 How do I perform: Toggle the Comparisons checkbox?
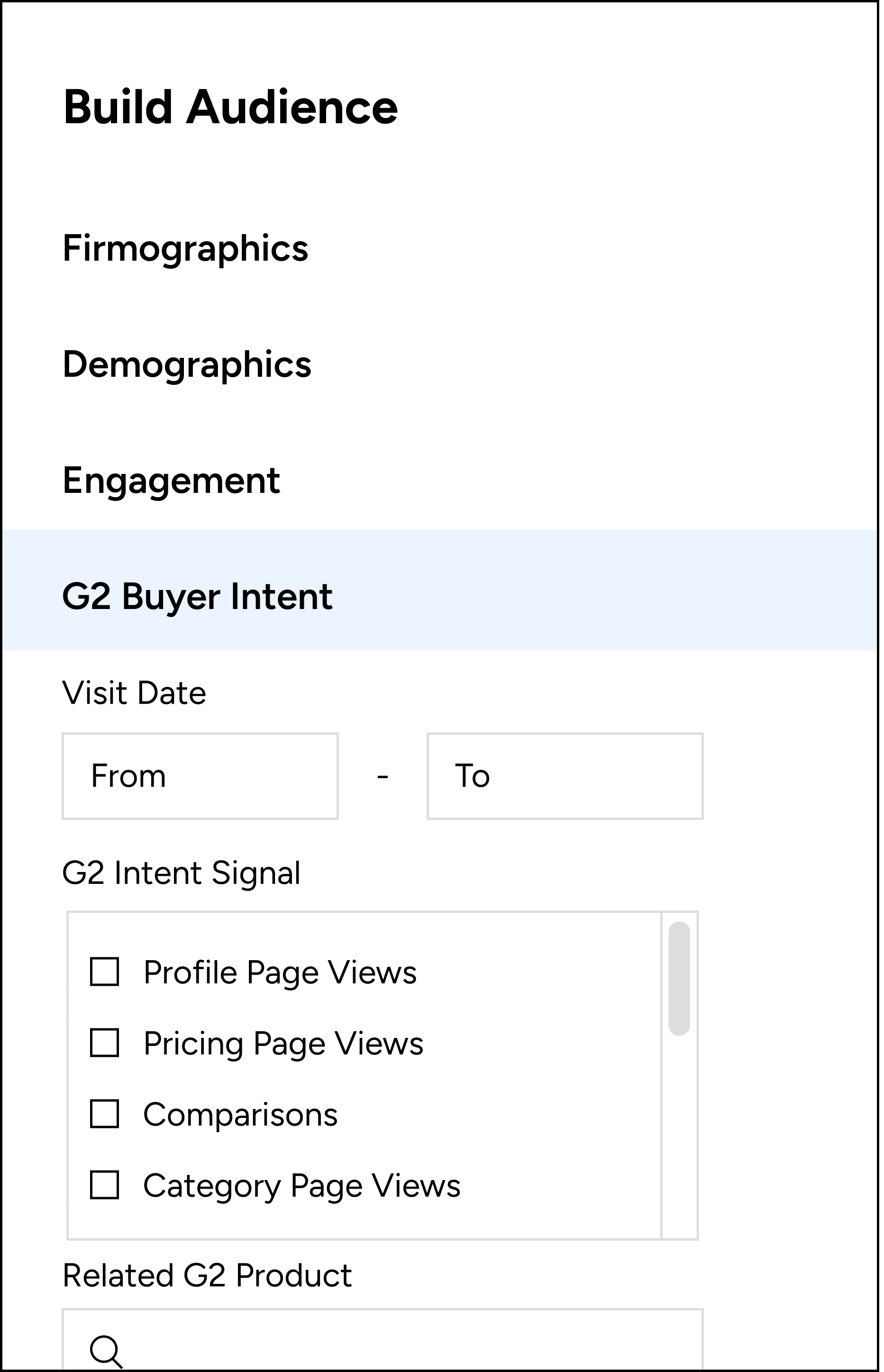(104, 1114)
